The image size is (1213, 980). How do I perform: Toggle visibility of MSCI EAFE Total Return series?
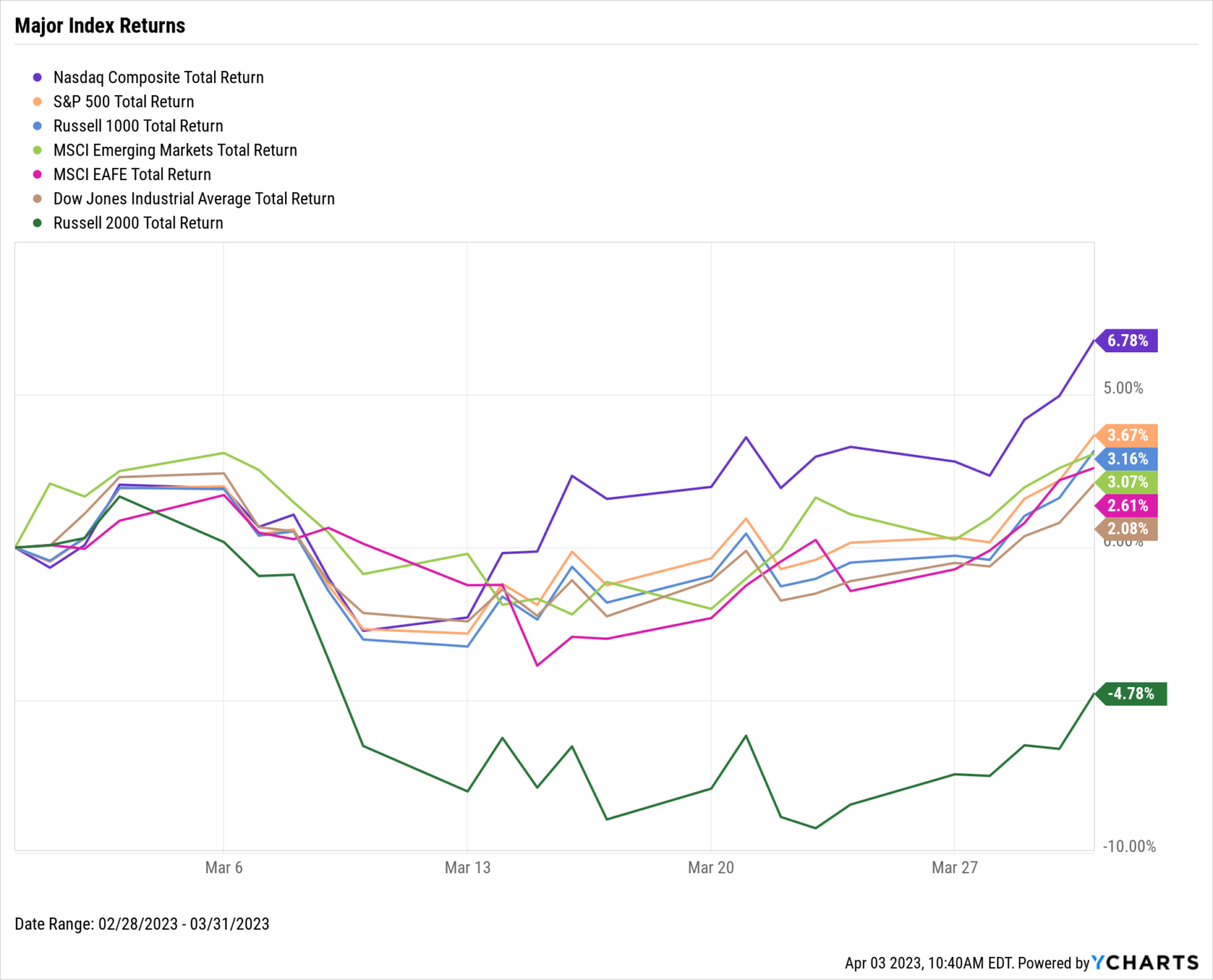(x=132, y=175)
